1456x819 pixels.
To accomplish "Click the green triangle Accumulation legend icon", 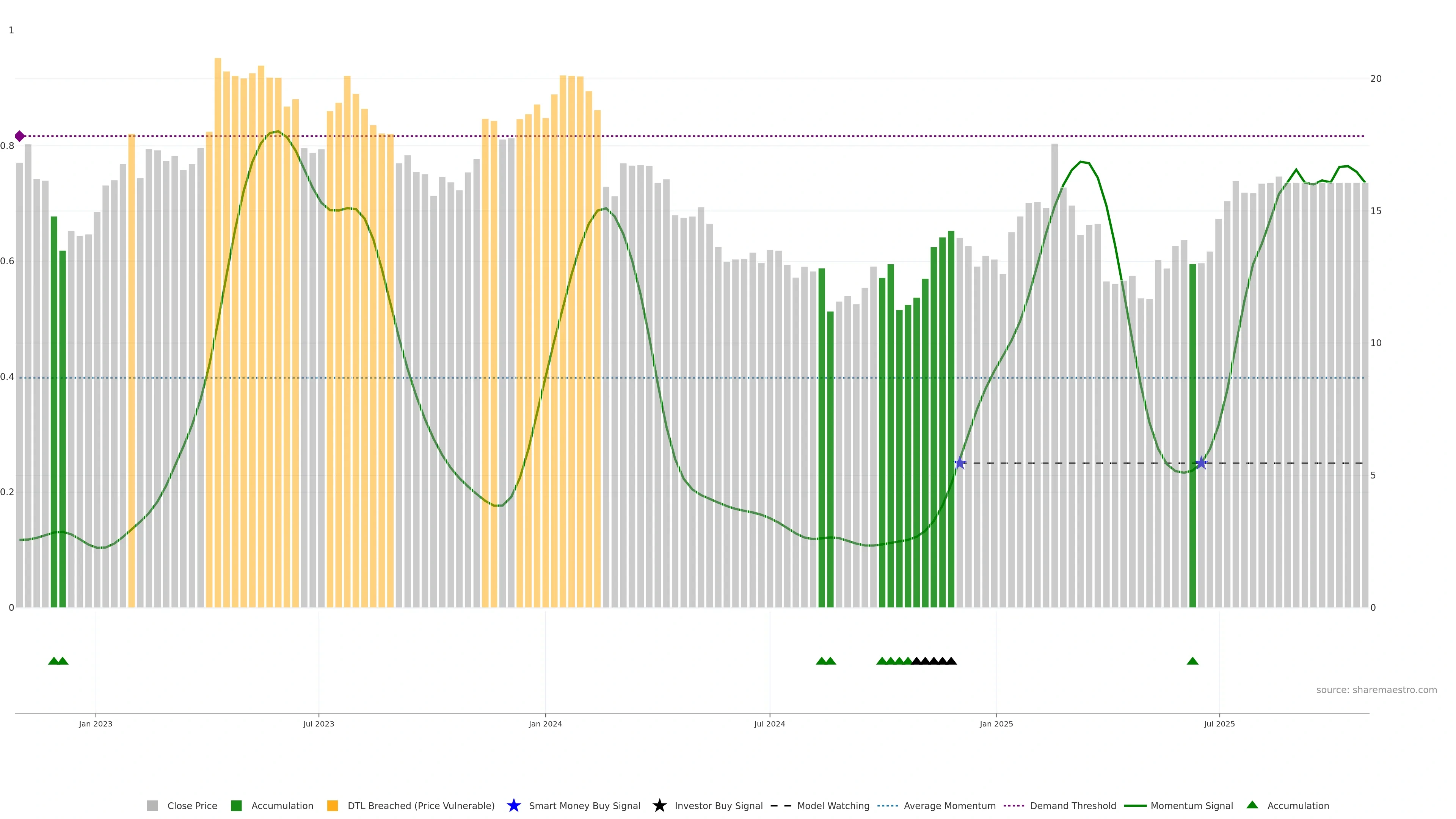I will 1252,805.
